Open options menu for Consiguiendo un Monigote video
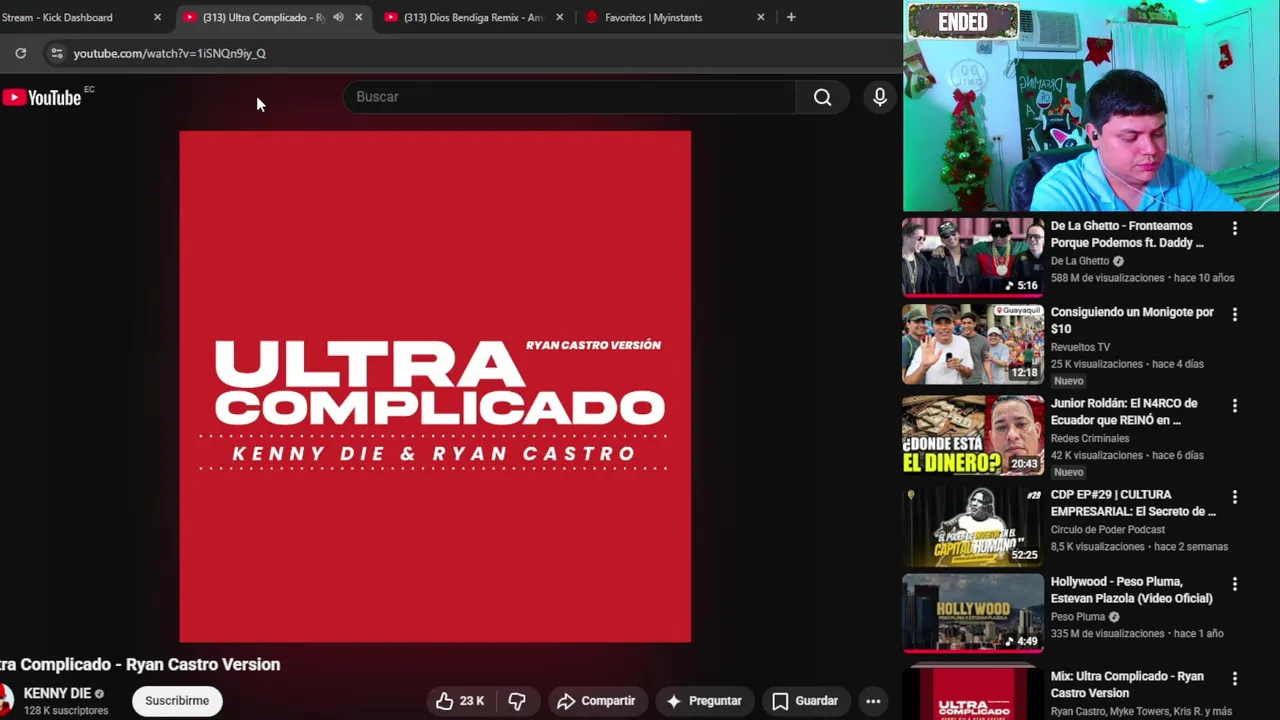This screenshot has height=720, width=1280. click(x=1235, y=314)
